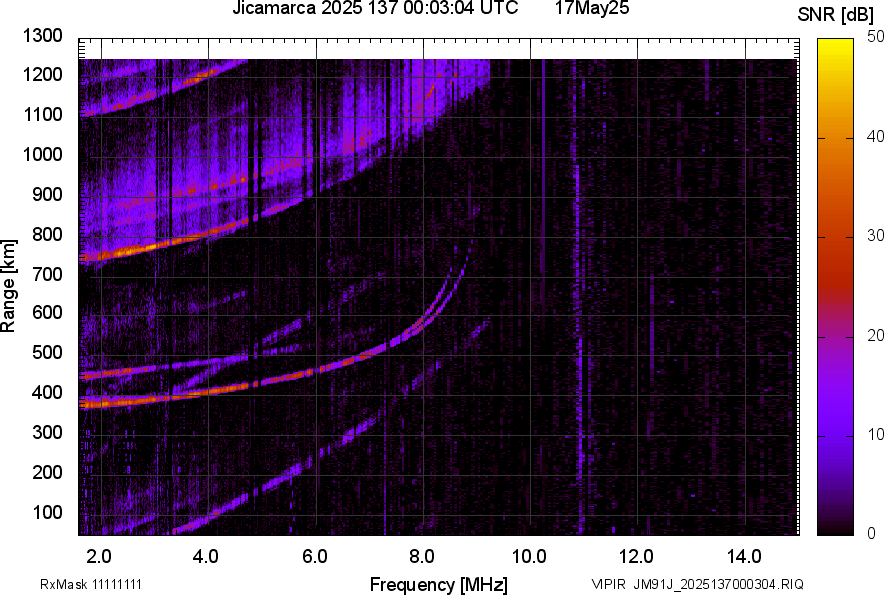Click the range tick label '600'

pyautogui.click(x=47, y=312)
